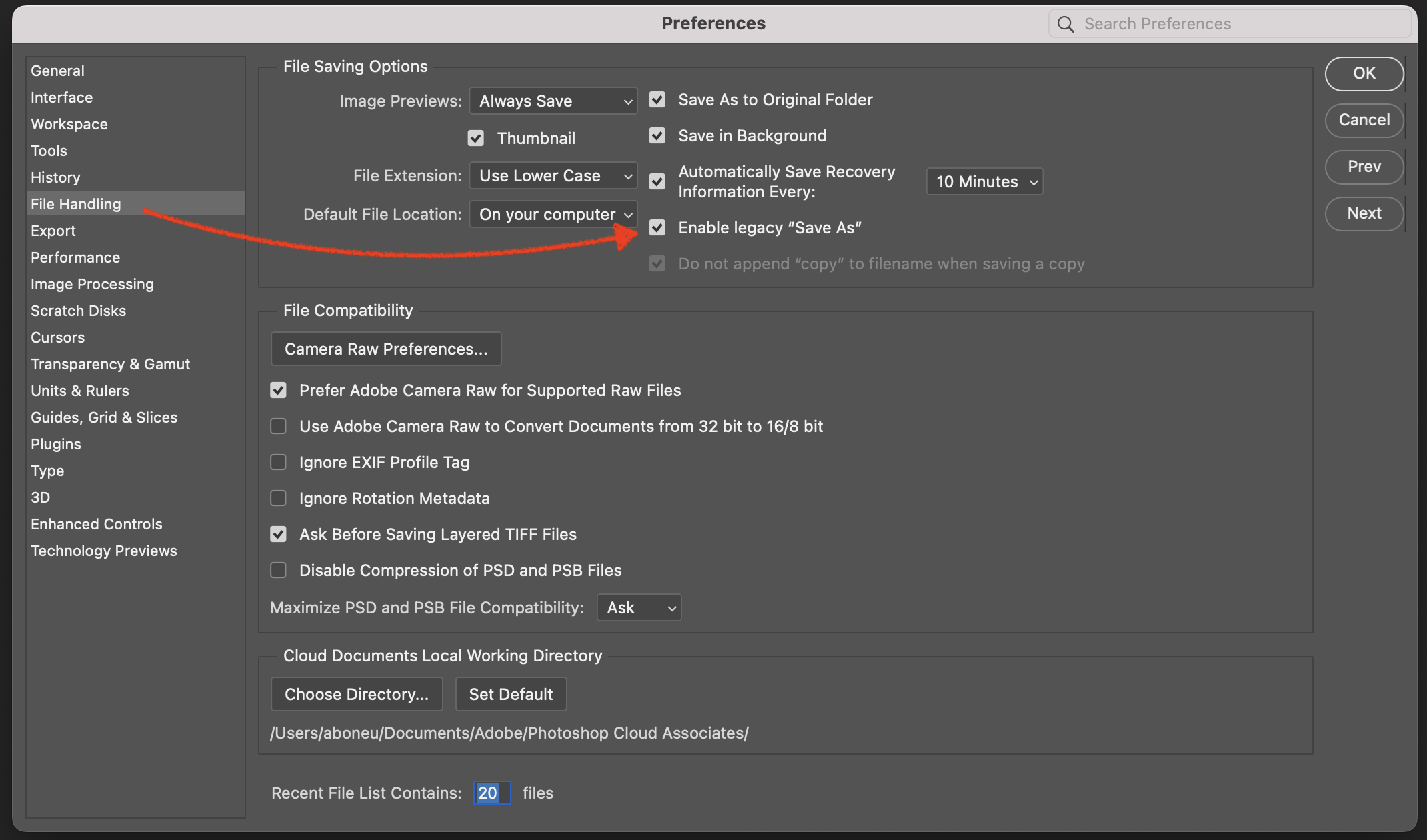This screenshot has width=1427, height=840.
Task: Toggle Ask Before Saving Layered TIFF Files
Action: (x=278, y=534)
